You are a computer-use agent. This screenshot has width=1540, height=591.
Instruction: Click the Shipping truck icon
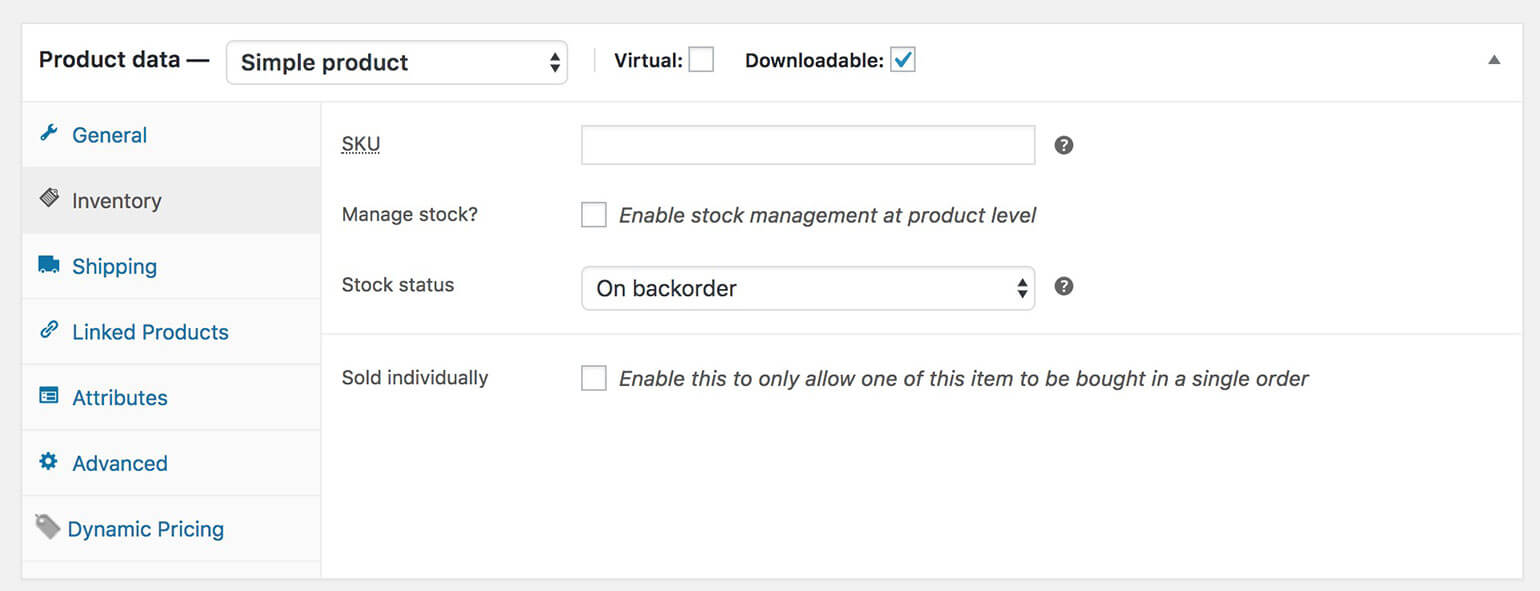click(x=48, y=265)
